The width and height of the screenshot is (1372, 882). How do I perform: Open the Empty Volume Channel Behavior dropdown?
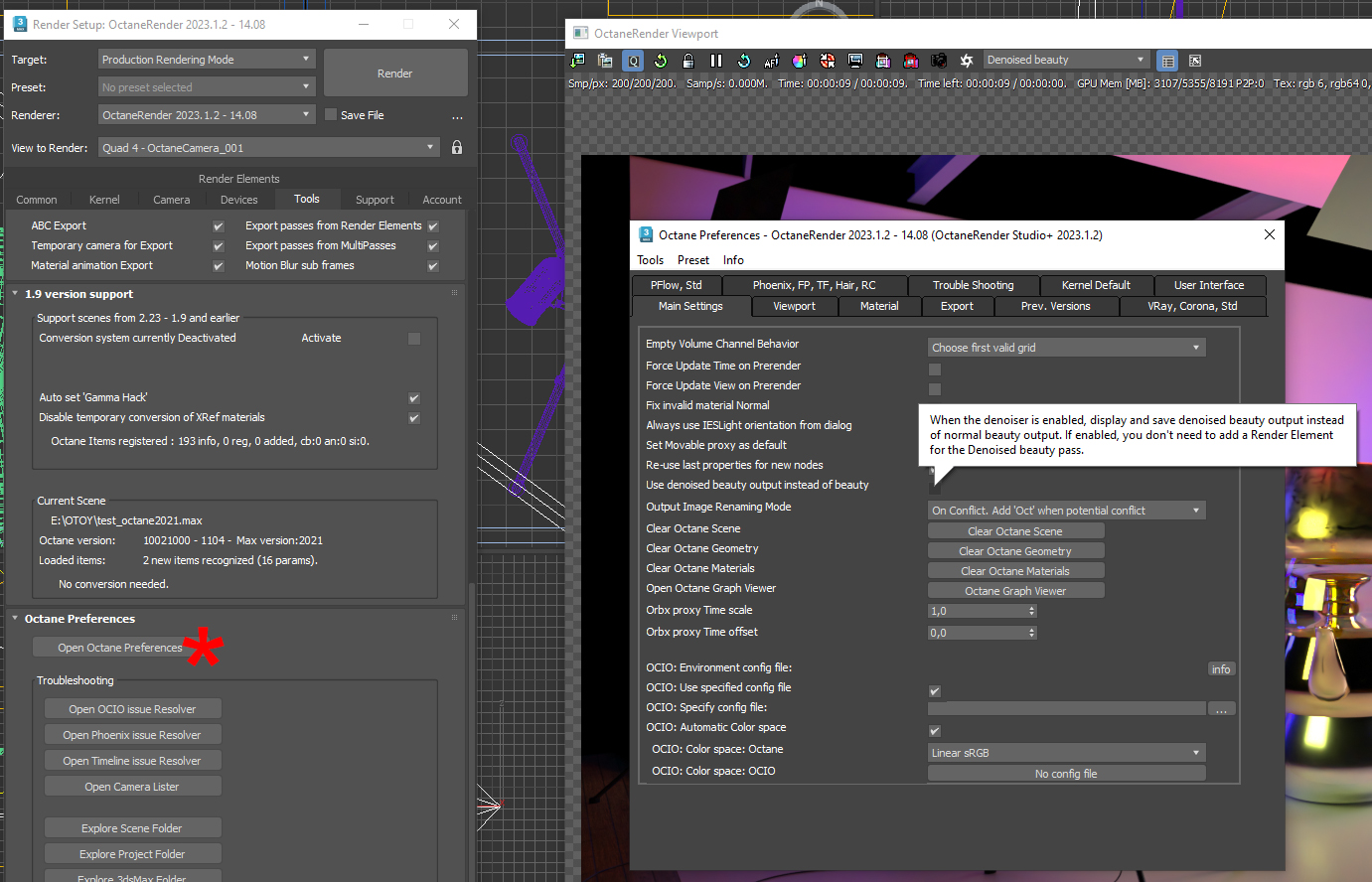1066,348
